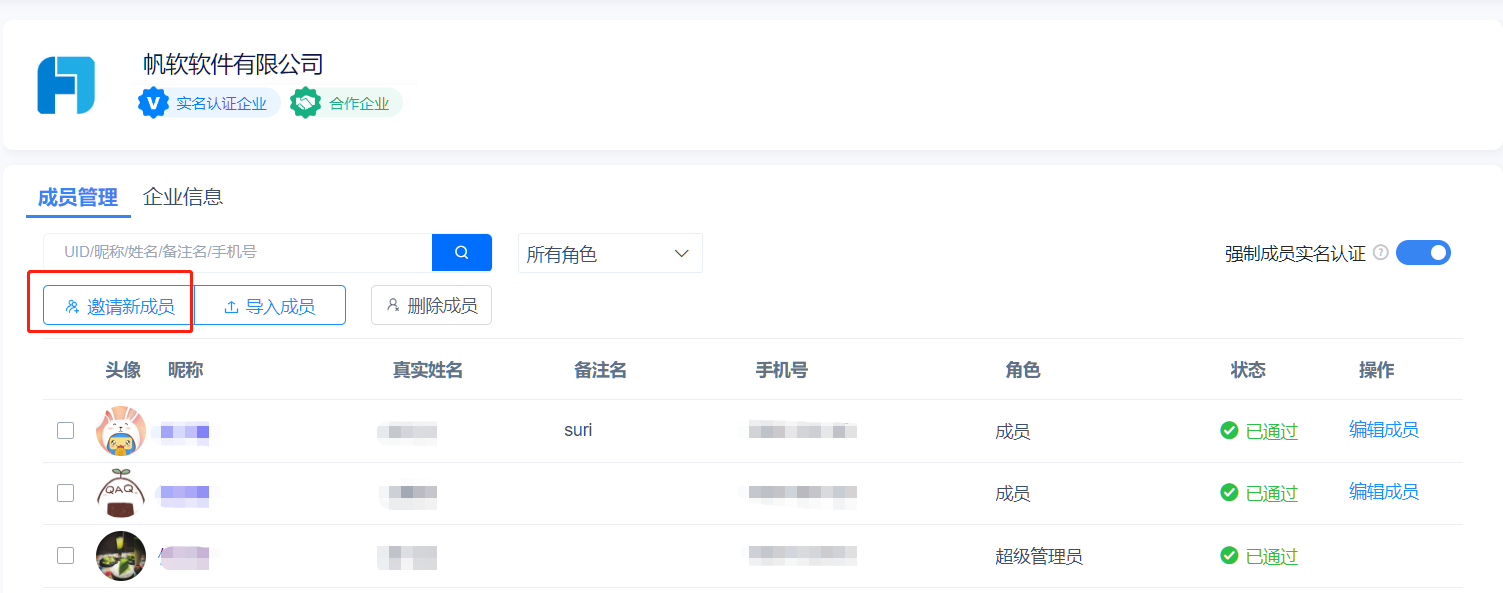Screen dimensions: 1503x593
Task: Click 编辑成员 in the QAQ avatar row
Action: point(1384,492)
